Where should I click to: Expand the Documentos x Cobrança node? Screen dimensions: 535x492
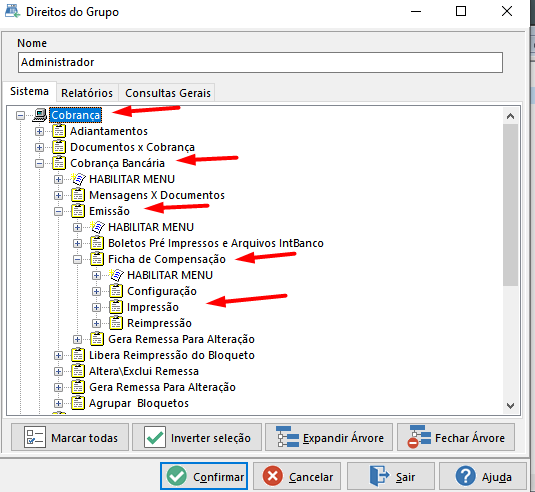tap(40, 147)
